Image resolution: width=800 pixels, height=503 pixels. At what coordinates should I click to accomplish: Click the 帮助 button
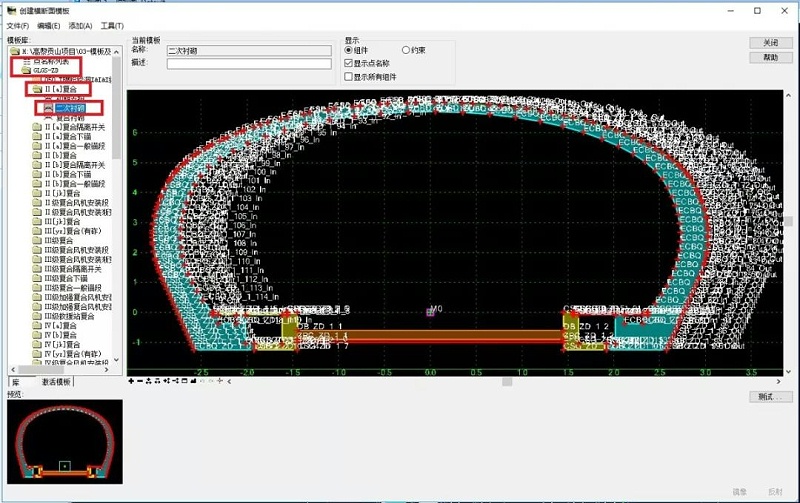[x=771, y=58]
